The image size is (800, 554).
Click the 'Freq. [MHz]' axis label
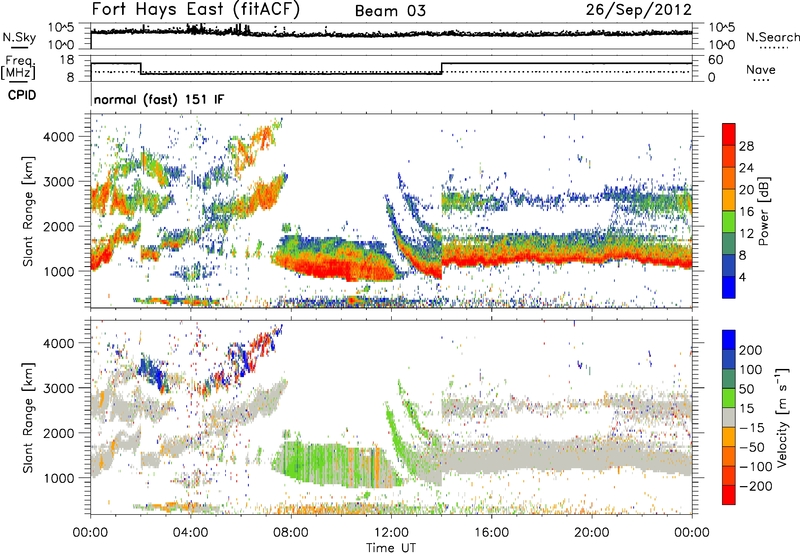point(18,67)
